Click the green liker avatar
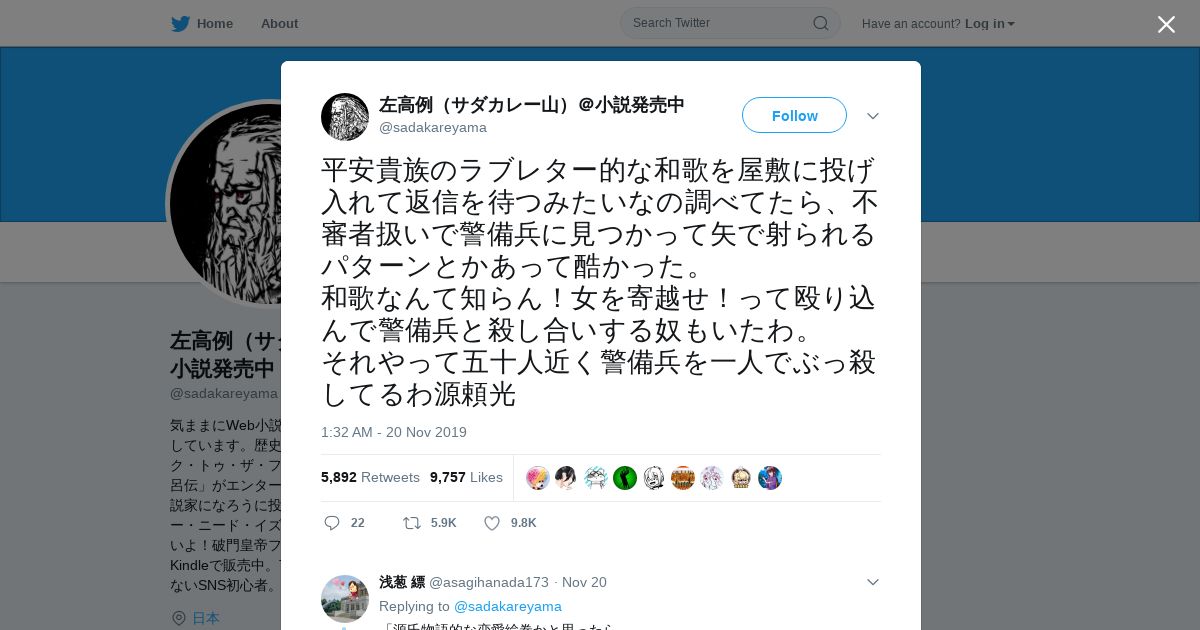The image size is (1200, 630). (625, 478)
